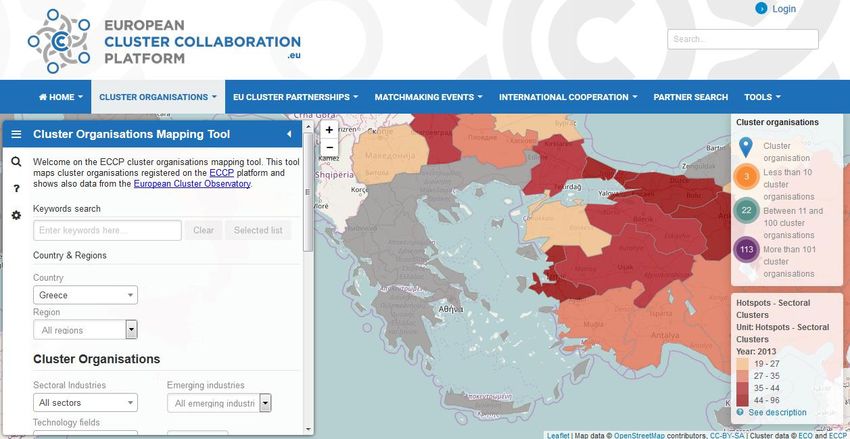Screen dimensions: 850x439
Task: Focus the site Search field
Action: tap(743, 39)
